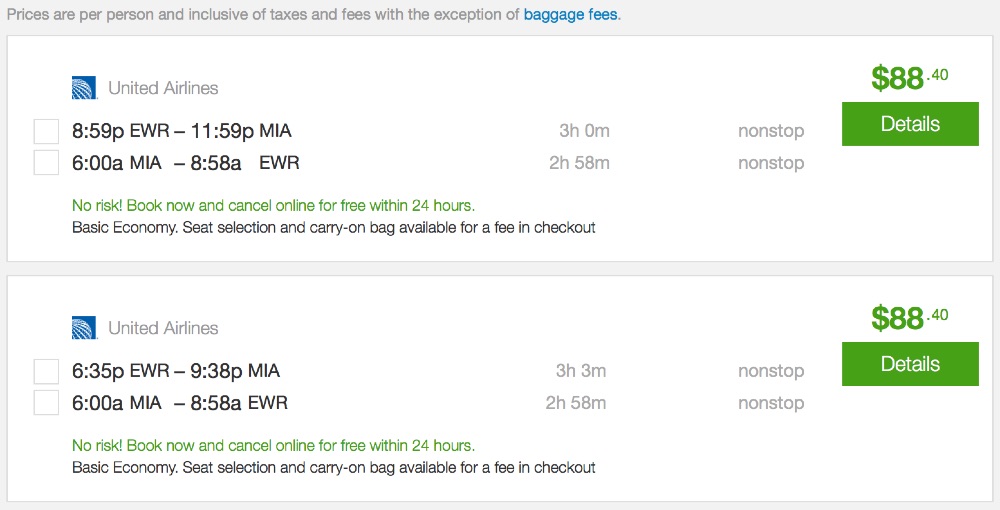Image resolution: width=1000 pixels, height=510 pixels.
Task: Click United Airlines logo above the 6:35p flight
Action: pyautogui.click(x=84, y=328)
